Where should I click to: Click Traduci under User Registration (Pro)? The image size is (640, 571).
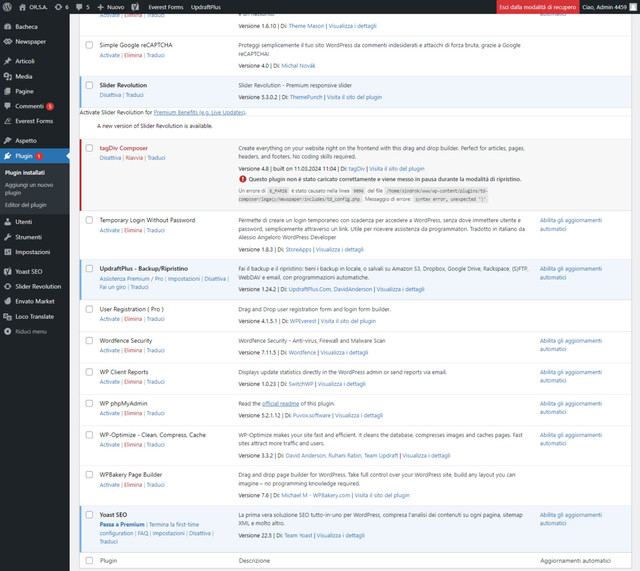coord(156,319)
